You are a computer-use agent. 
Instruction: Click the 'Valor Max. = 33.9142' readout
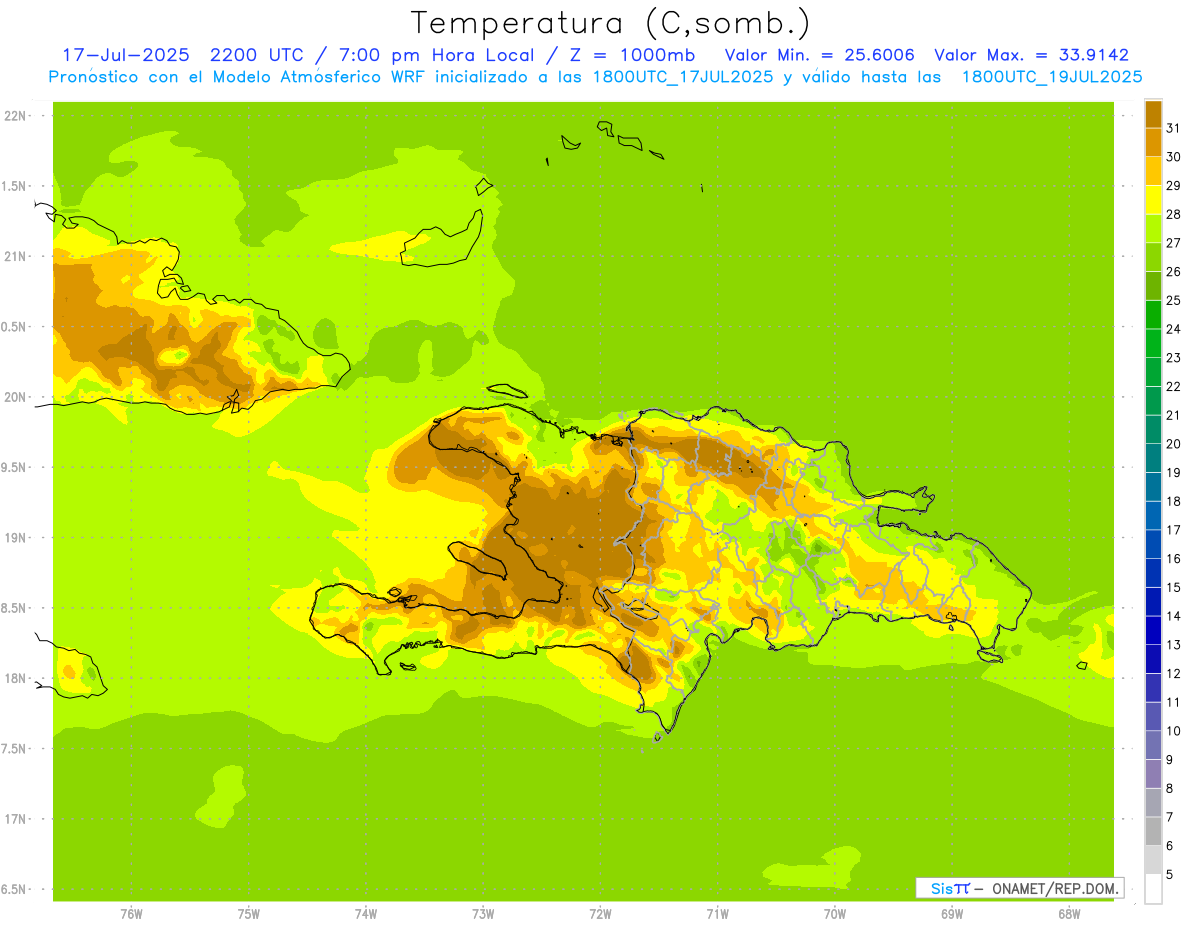tap(1031, 55)
